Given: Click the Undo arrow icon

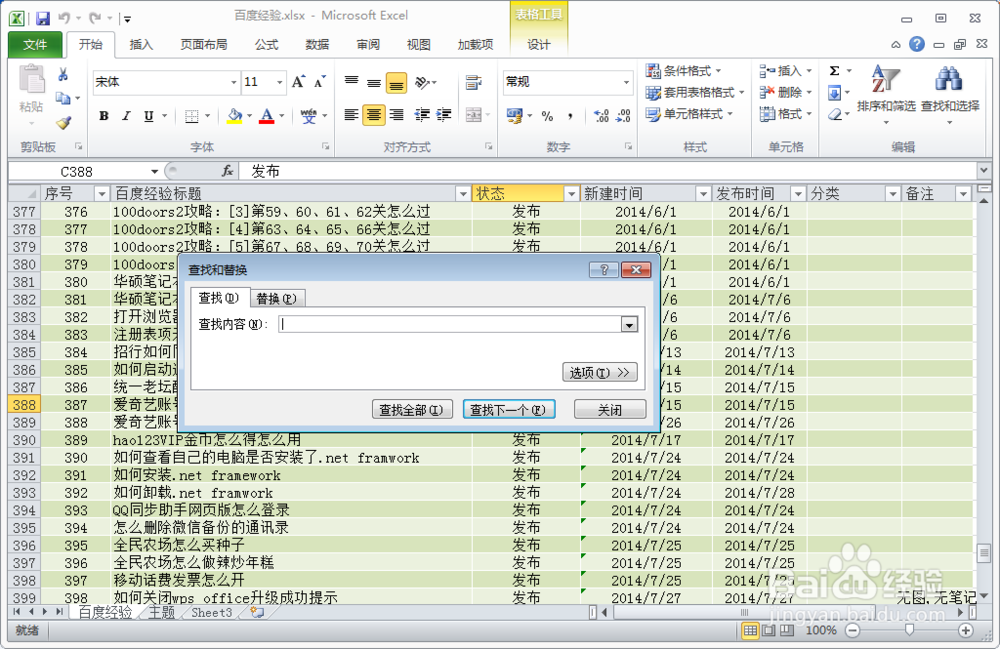Looking at the screenshot, I should (64, 18).
